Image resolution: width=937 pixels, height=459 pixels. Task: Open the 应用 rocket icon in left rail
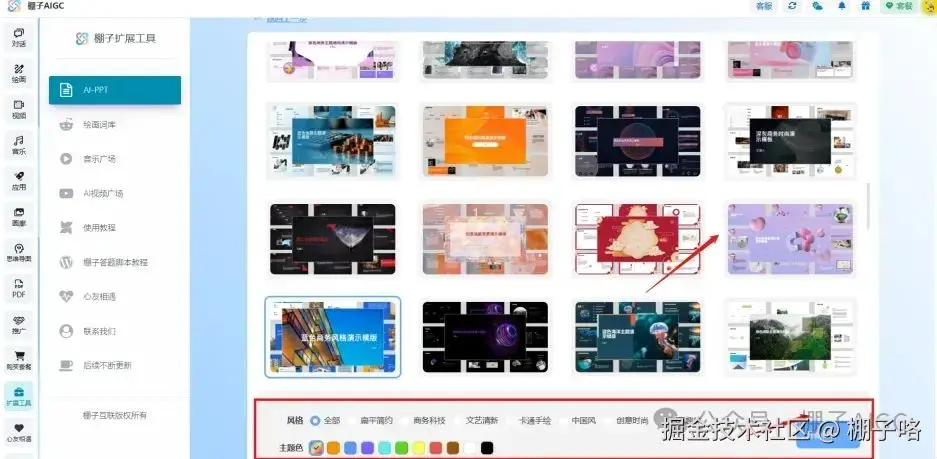(19, 180)
